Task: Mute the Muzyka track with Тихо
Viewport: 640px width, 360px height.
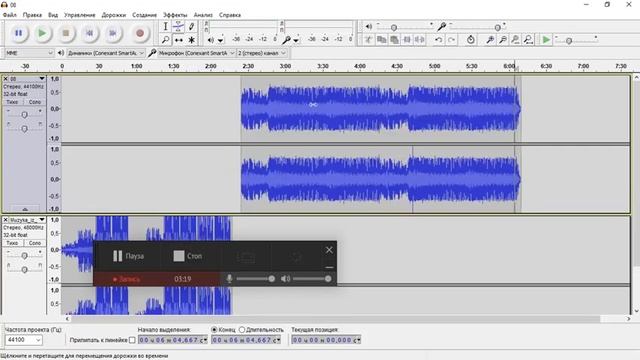Action: coord(12,243)
